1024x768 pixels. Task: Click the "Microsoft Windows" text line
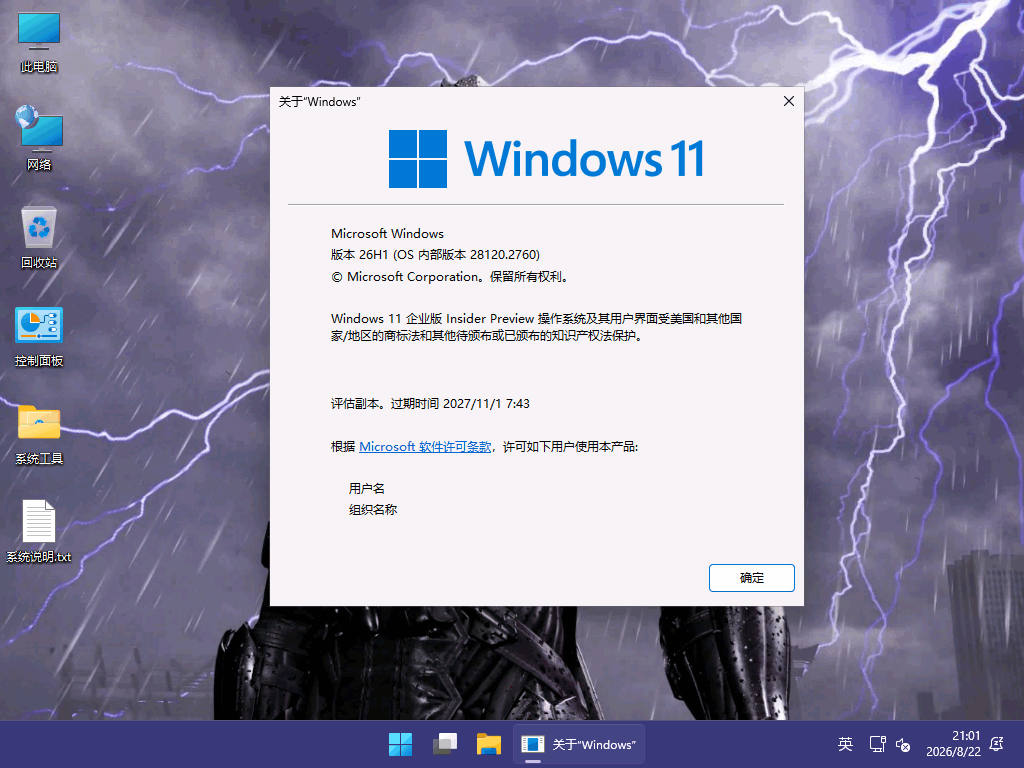[x=387, y=234]
